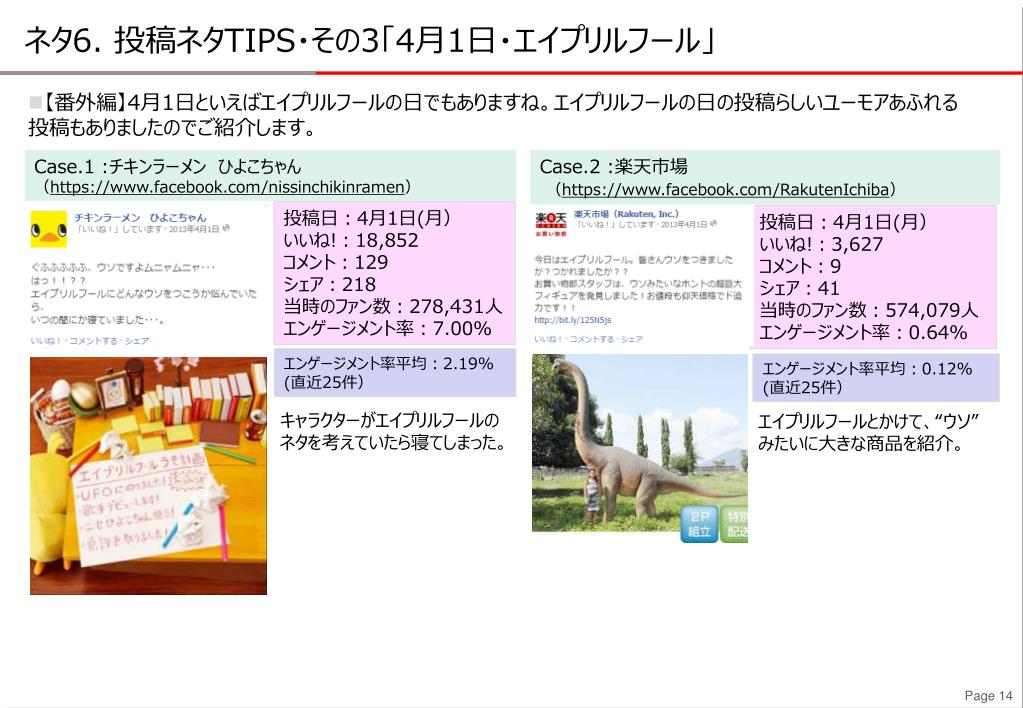Screen dimensions: 1023x708
Task: Click the caption エイプリルフールとかけて、"ウソ"
Action: pyautogui.click(x=868, y=433)
